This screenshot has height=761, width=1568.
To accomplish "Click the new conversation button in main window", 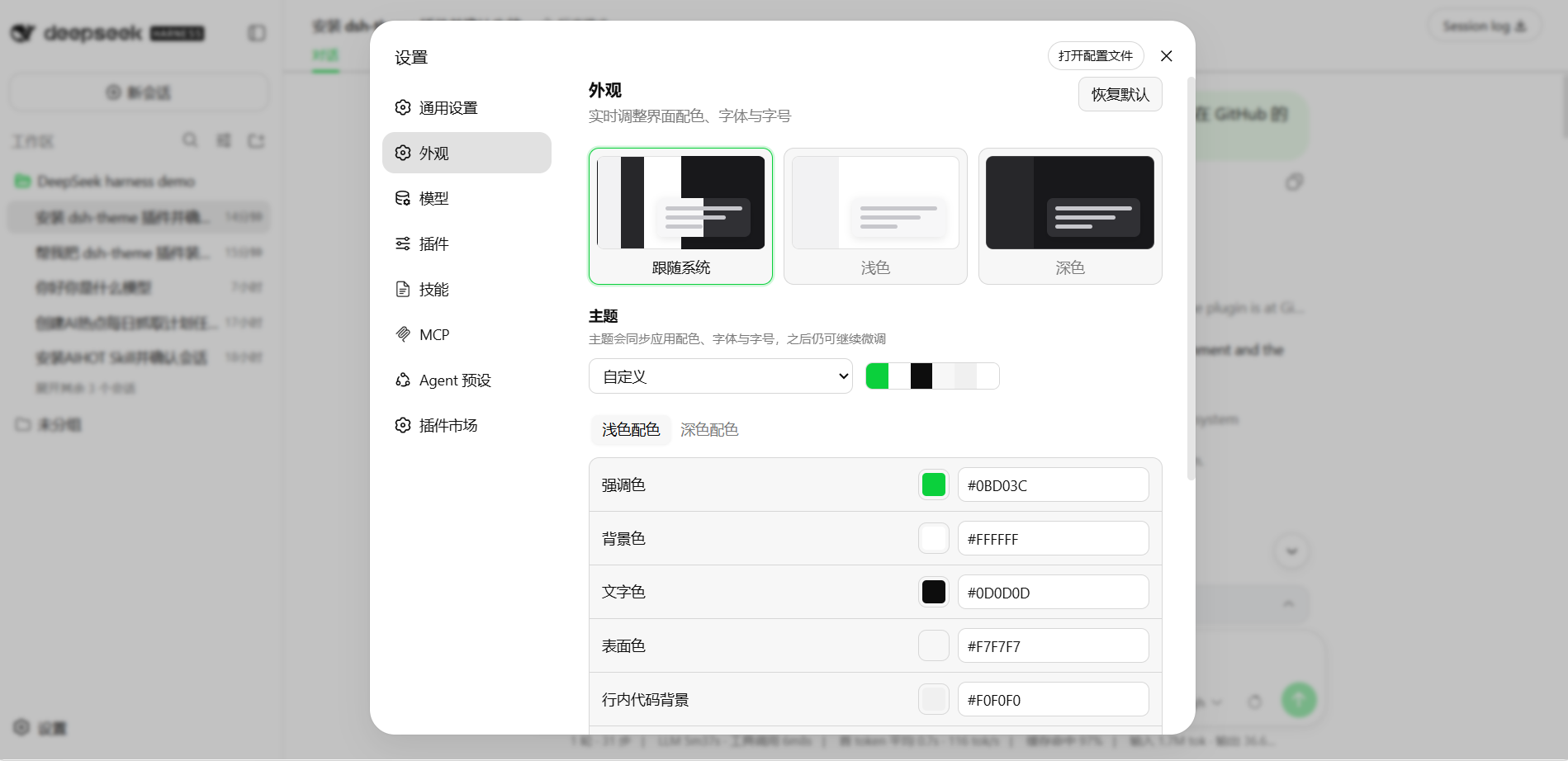I will [139, 92].
